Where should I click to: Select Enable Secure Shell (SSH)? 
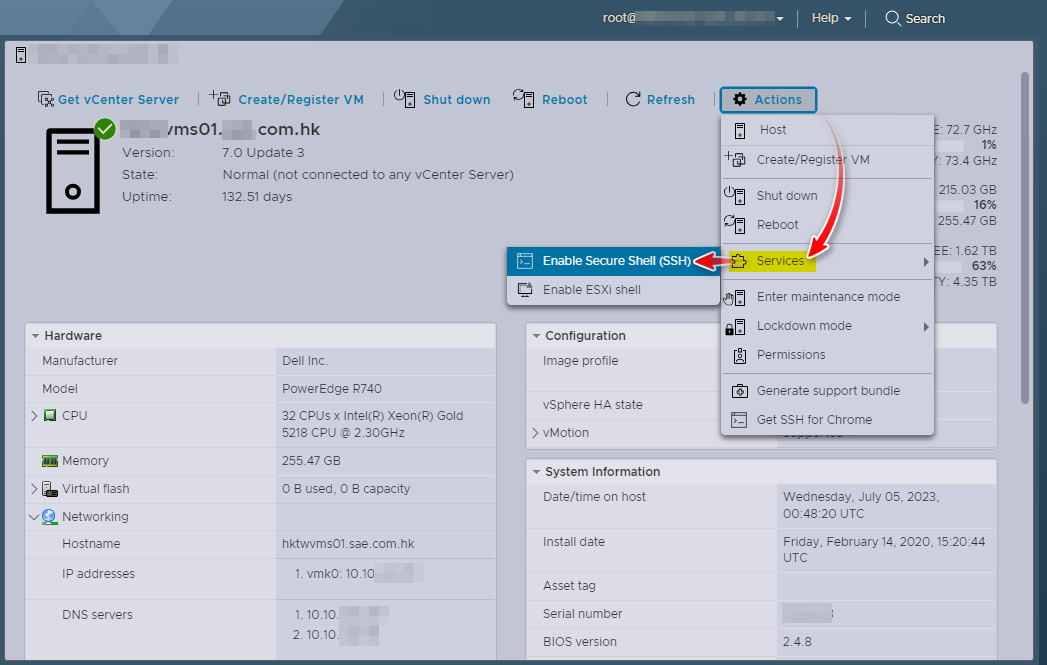(614, 261)
